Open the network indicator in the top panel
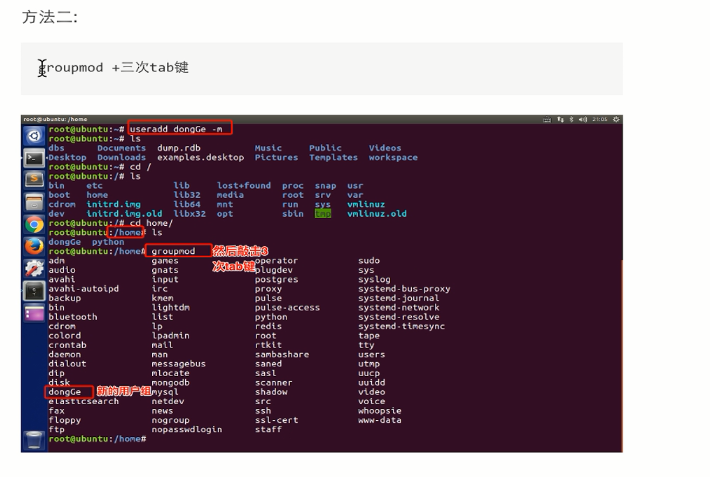Image resolution: width=710 pixels, height=477 pixels. pyautogui.click(x=560, y=120)
